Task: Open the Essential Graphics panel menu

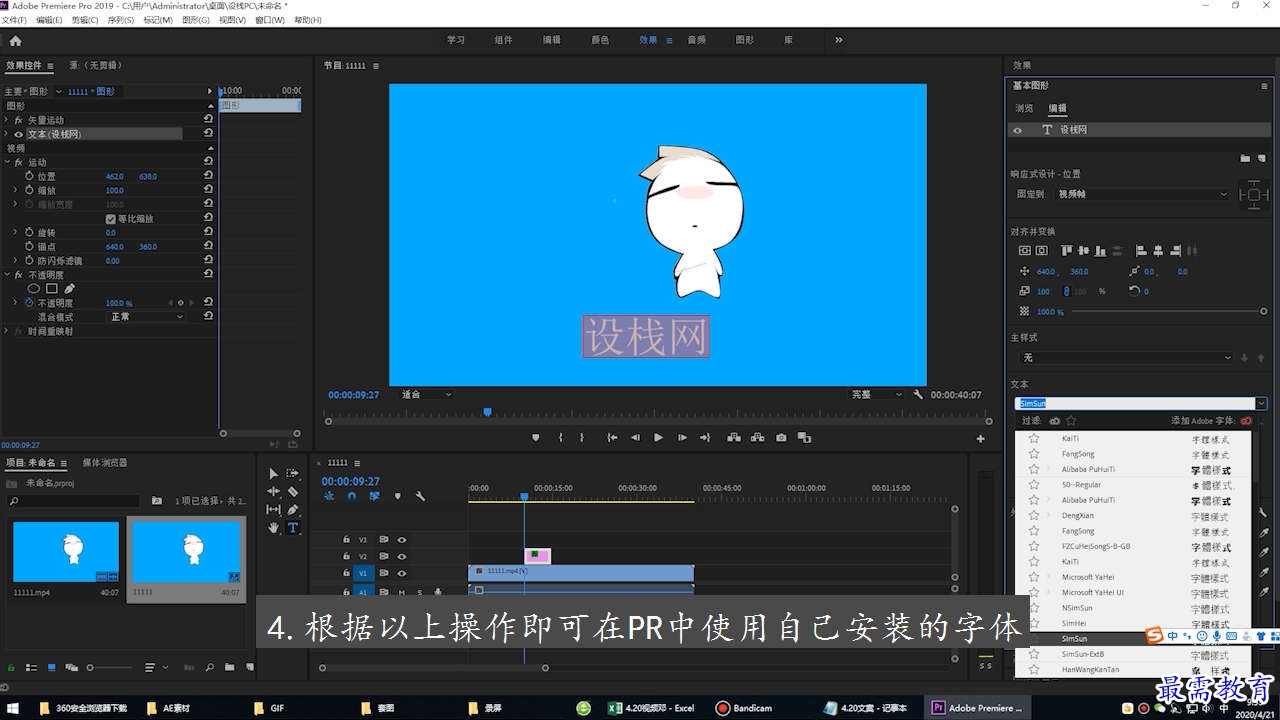Action: coord(1265,86)
